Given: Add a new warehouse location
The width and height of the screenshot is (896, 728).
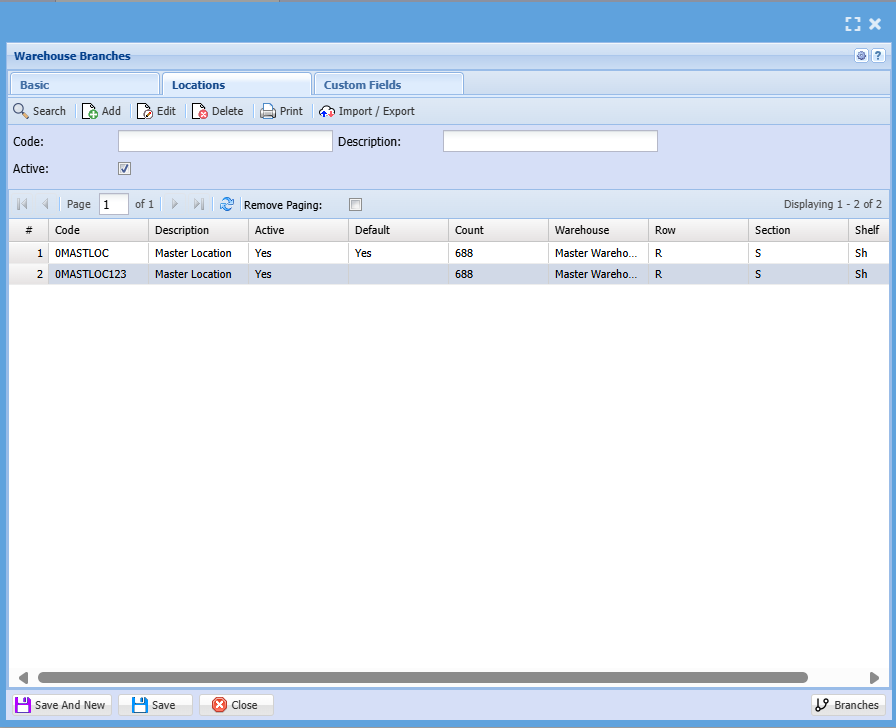Looking at the screenshot, I should coord(101,111).
